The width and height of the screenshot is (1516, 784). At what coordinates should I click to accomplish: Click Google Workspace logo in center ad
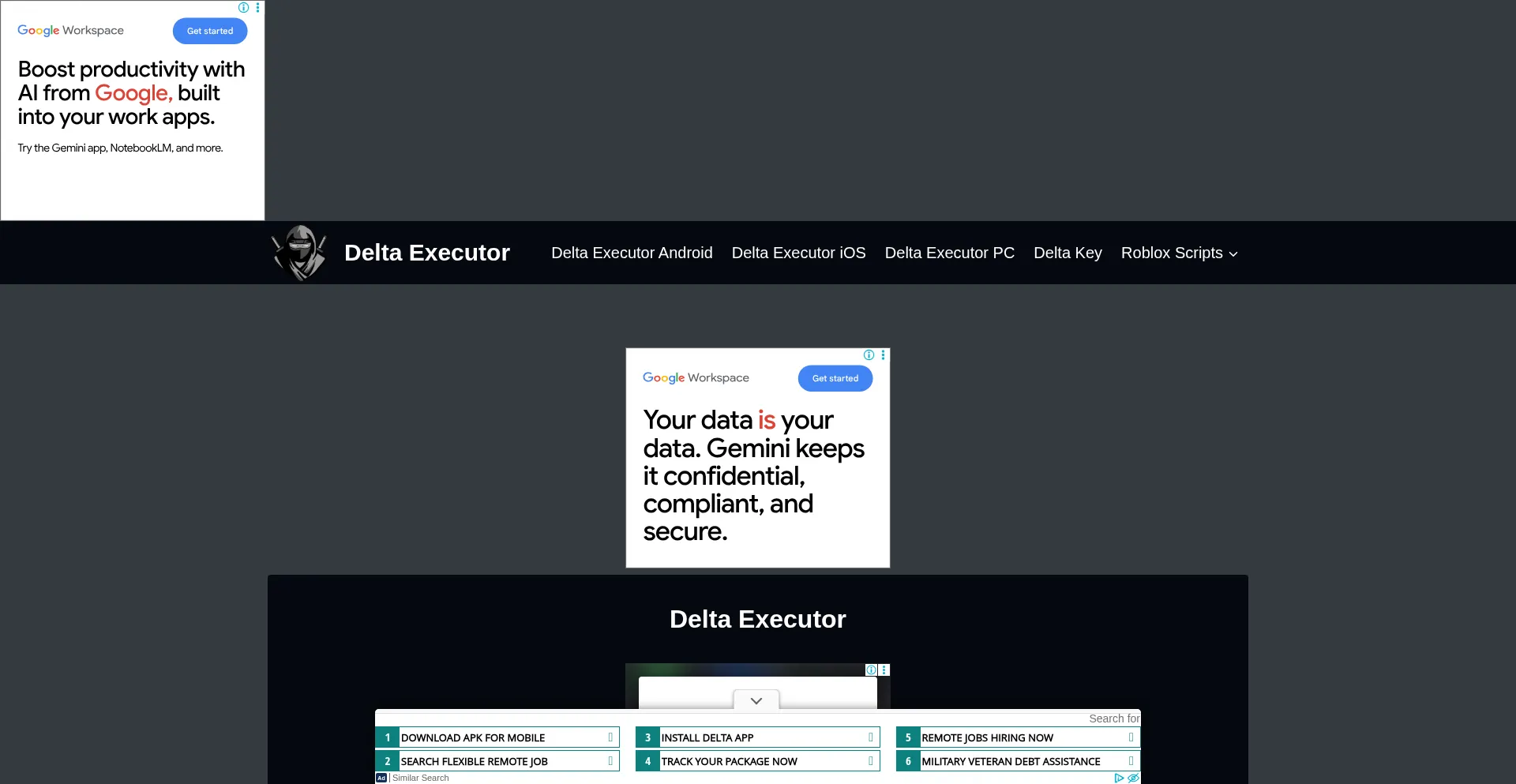point(696,377)
